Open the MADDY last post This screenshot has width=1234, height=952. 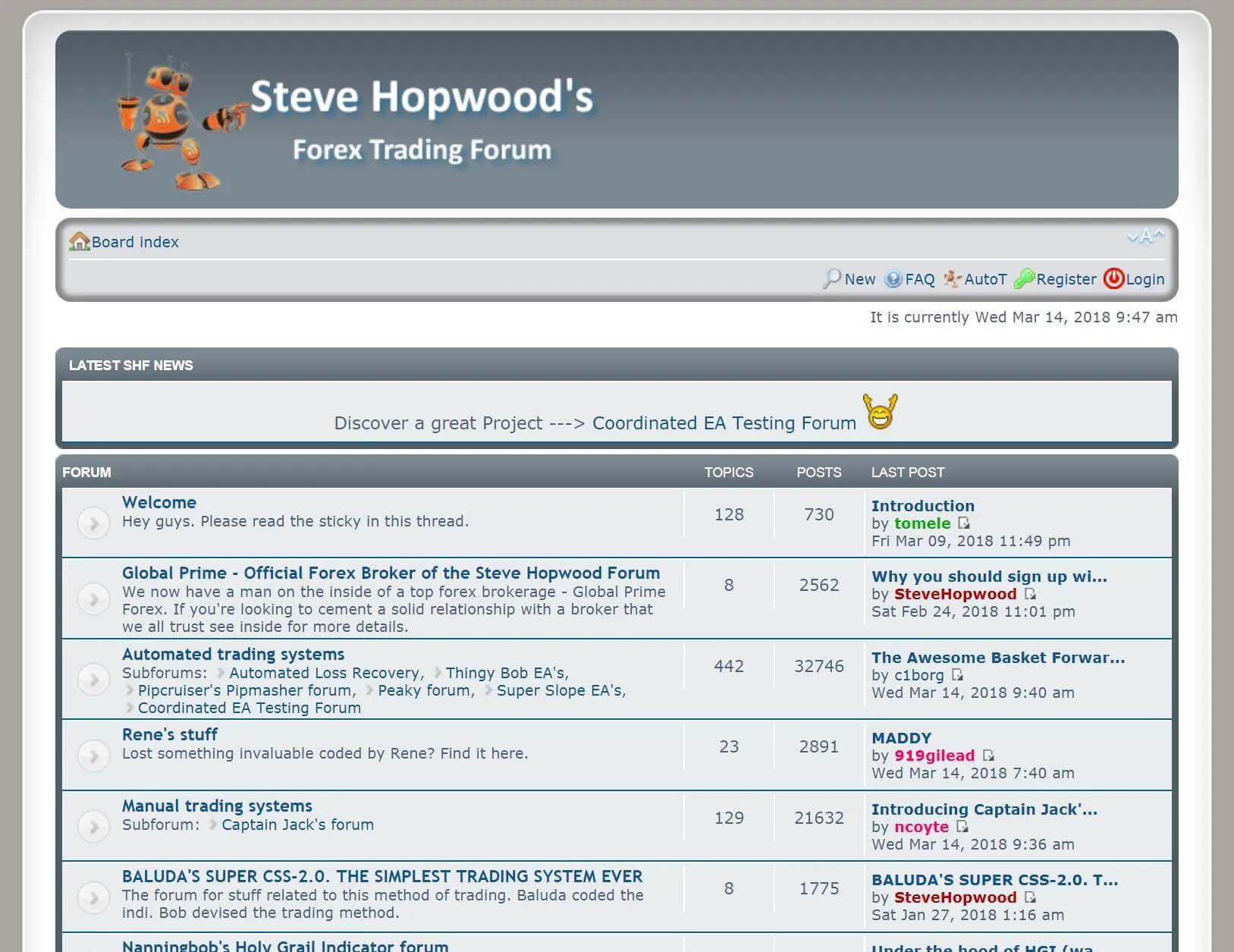902,738
